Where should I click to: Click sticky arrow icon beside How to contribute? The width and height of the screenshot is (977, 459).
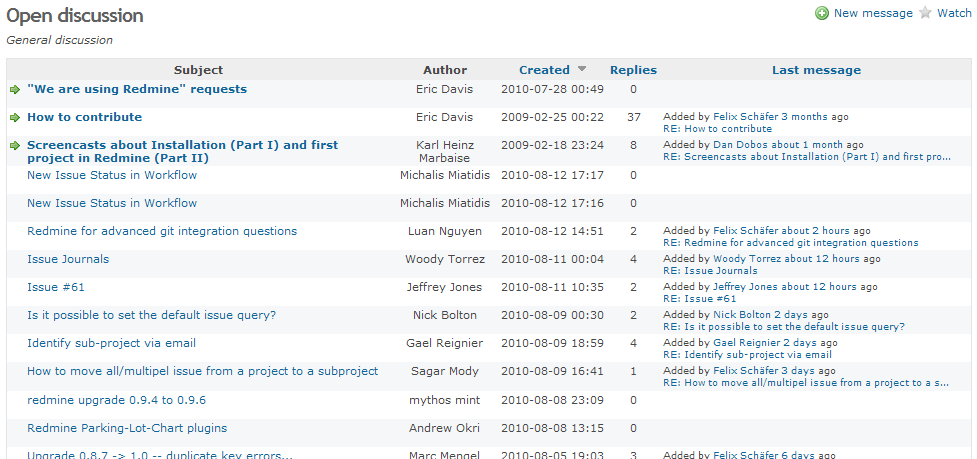pyautogui.click(x=15, y=118)
